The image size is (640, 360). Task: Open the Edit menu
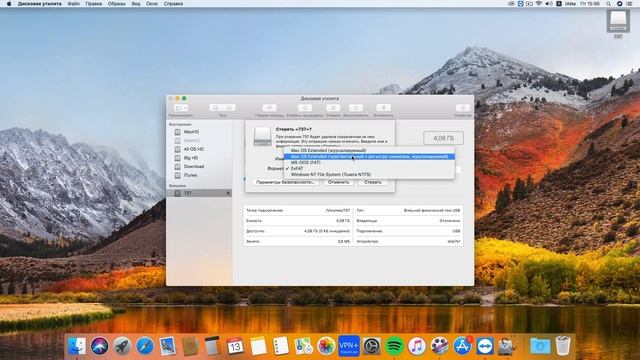(93, 4)
